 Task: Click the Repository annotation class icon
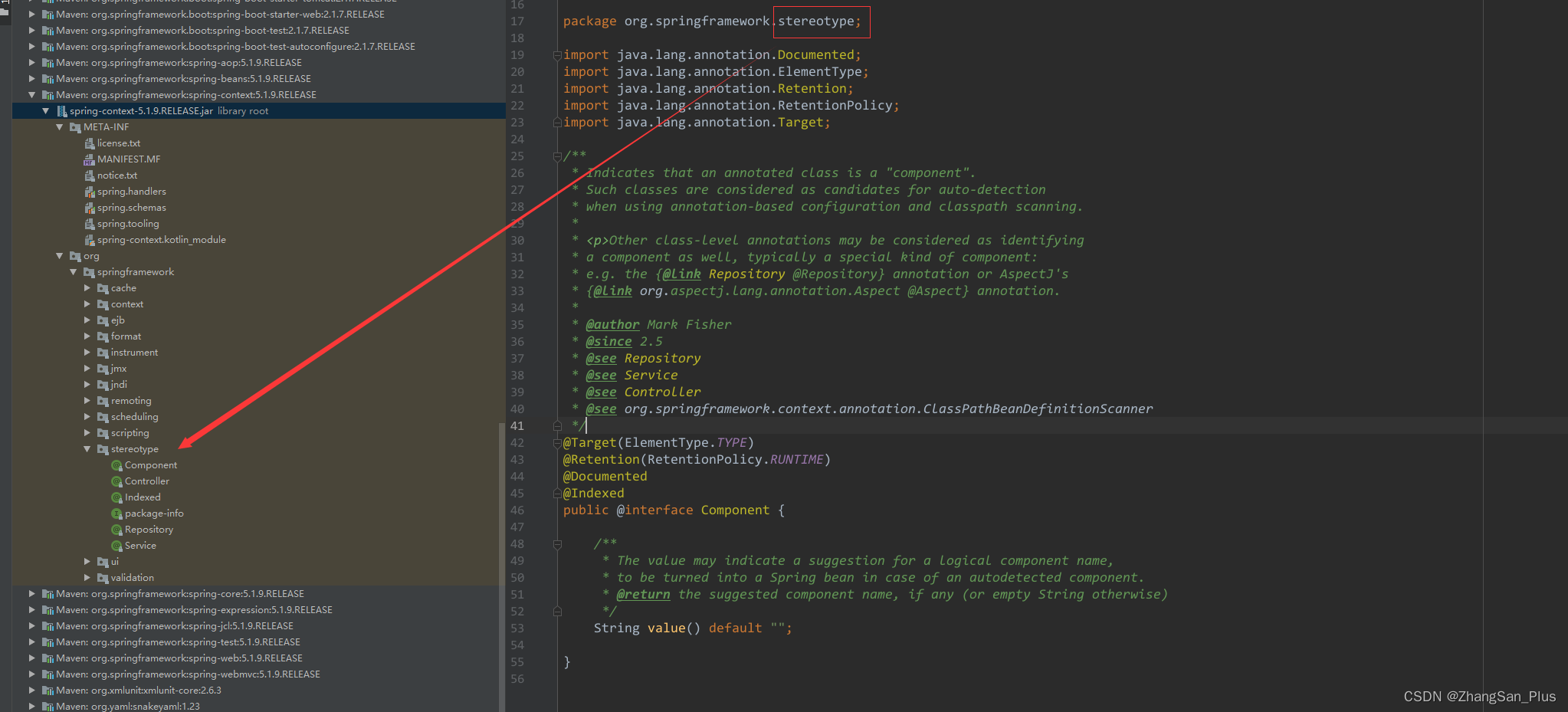point(116,530)
